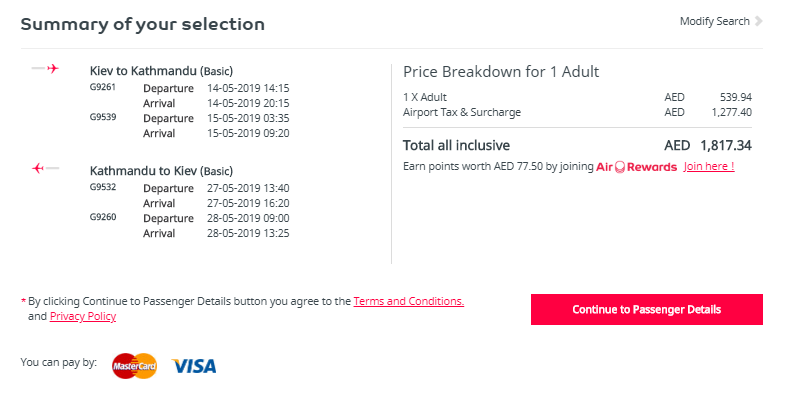This screenshot has height=396, width=792.
Task: Click the Air Rewards logo
Action: pyautogui.click(x=636, y=167)
